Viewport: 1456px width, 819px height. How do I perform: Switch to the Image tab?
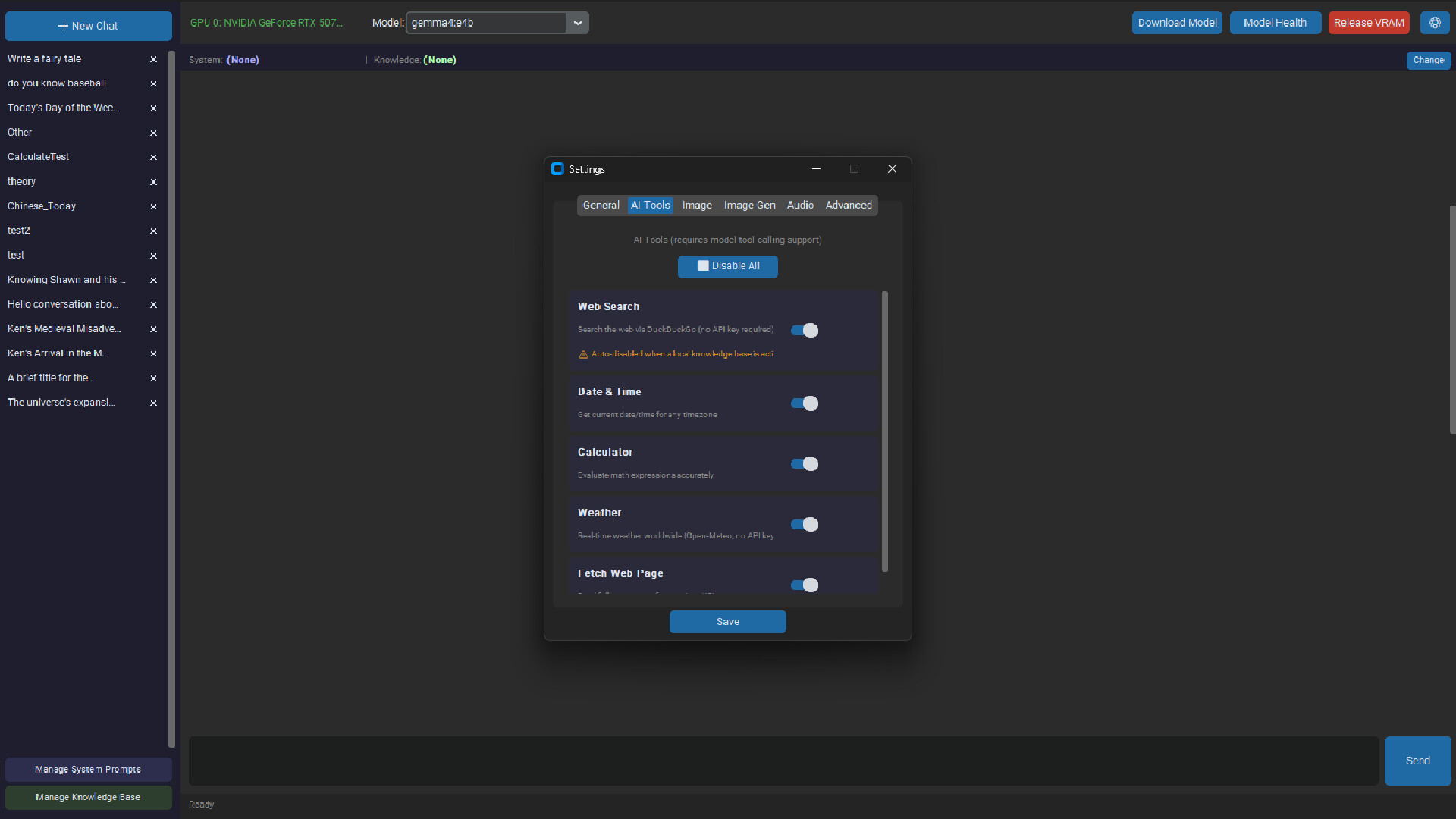(x=697, y=206)
